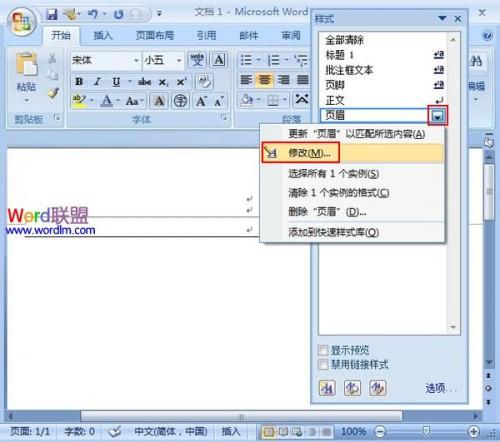500x442 pixels.
Task: Align text left
Action: point(246,80)
